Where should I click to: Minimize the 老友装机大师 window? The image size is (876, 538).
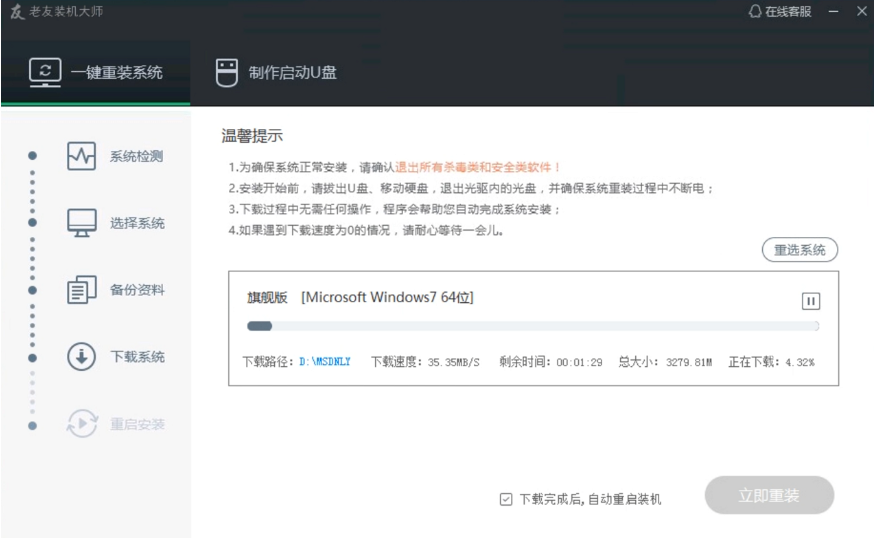click(833, 11)
